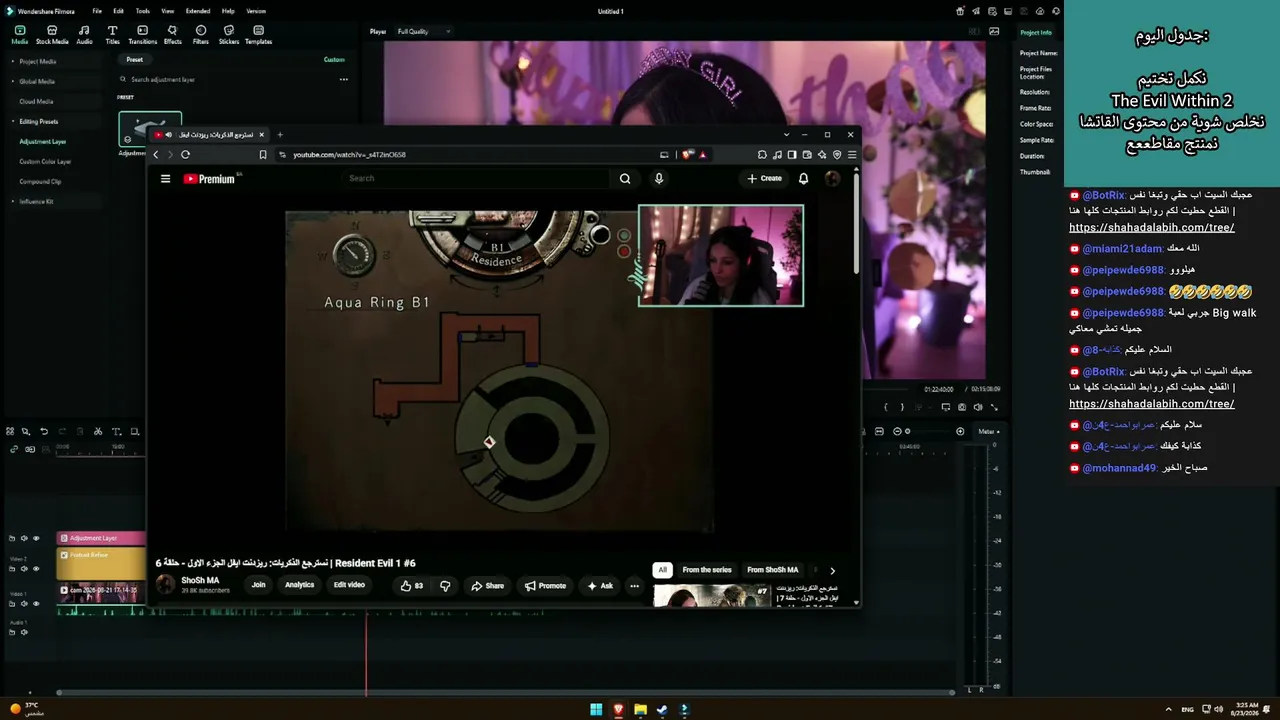Click the YouTube search magnifier button
This screenshot has width=1280, height=720.
(x=625, y=179)
